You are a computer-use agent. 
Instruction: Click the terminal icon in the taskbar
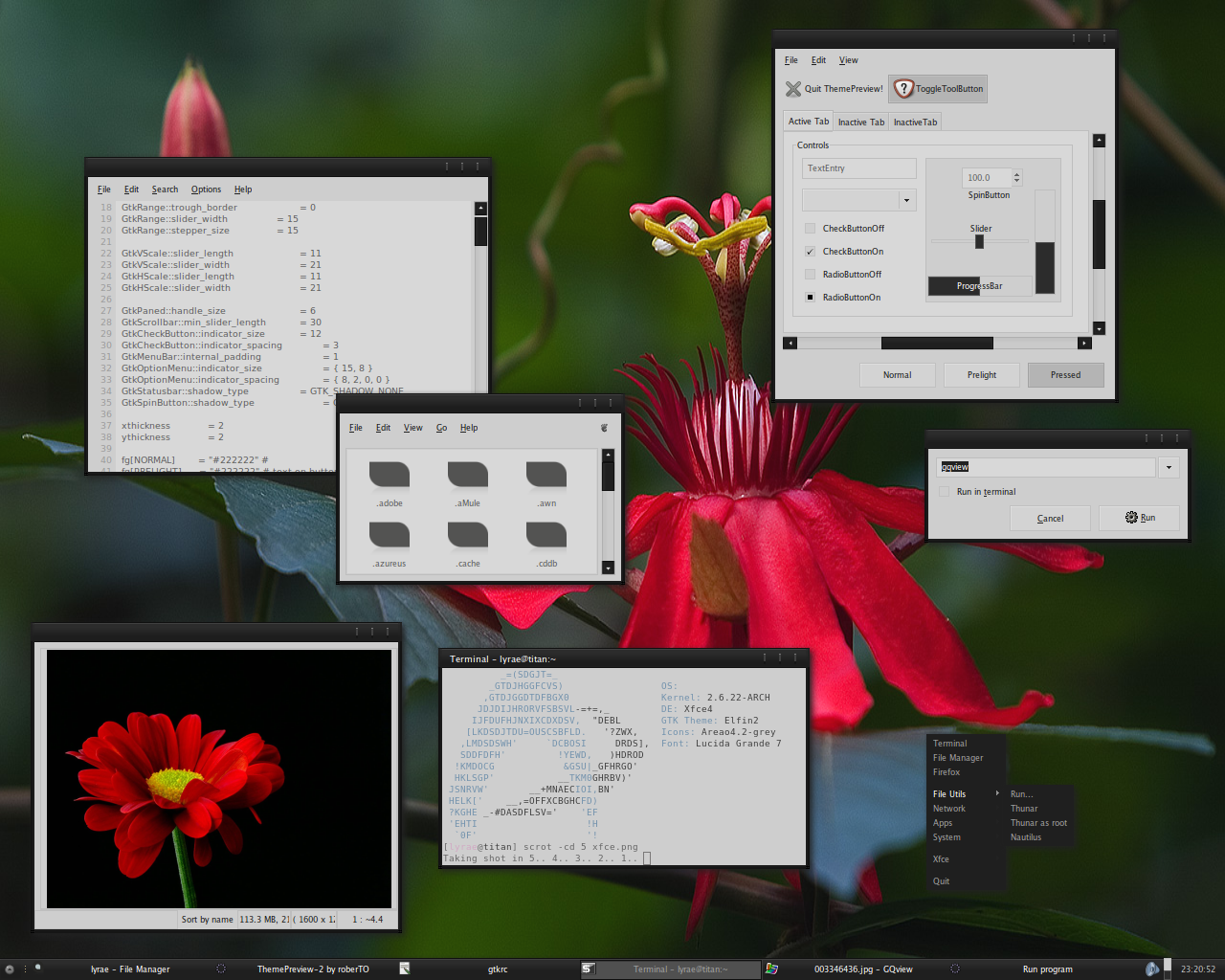(589, 969)
